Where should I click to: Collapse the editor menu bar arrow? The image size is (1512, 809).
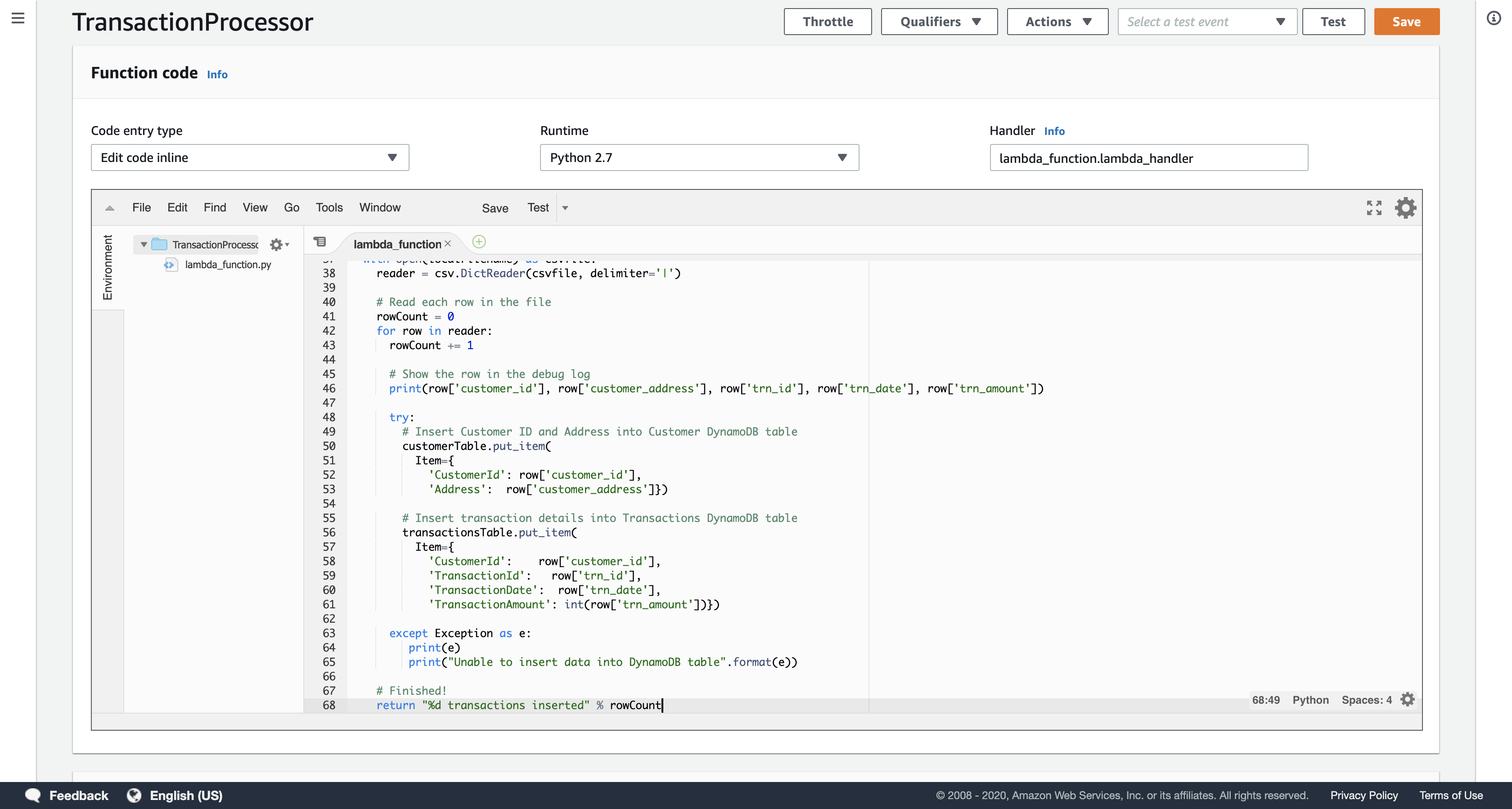[x=110, y=208]
